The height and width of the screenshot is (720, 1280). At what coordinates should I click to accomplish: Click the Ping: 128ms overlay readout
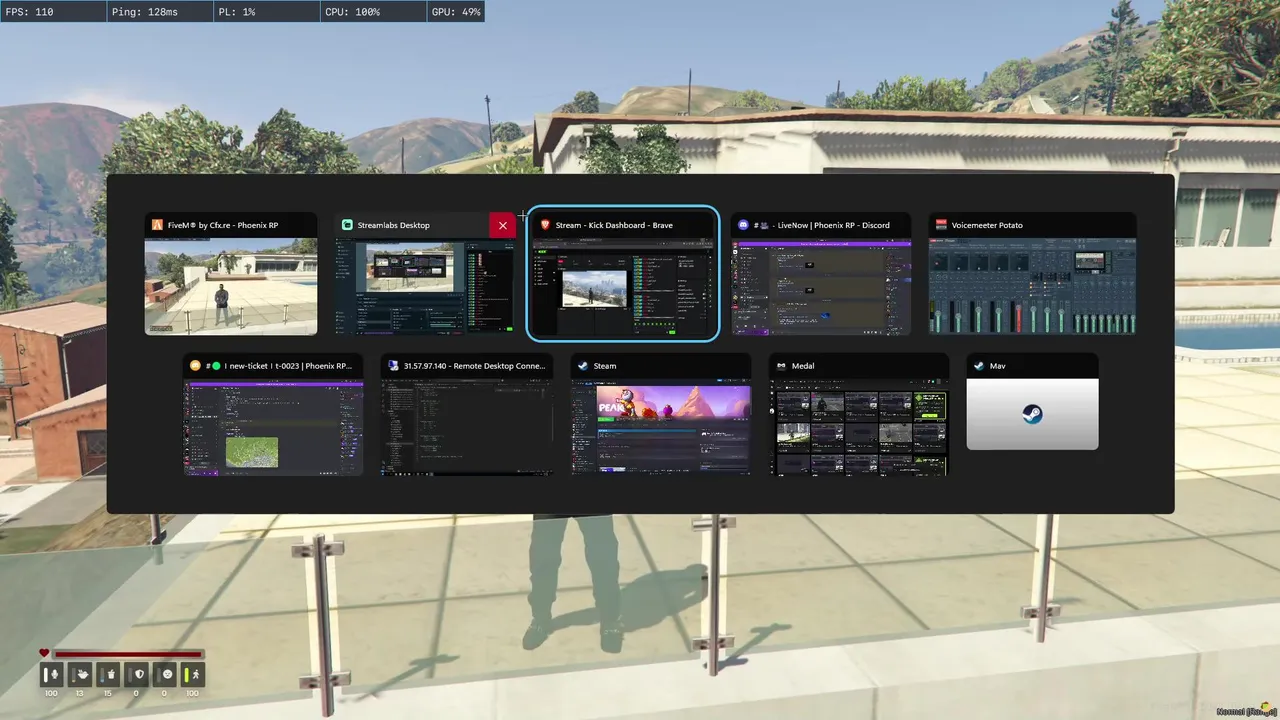(x=145, y=12)
